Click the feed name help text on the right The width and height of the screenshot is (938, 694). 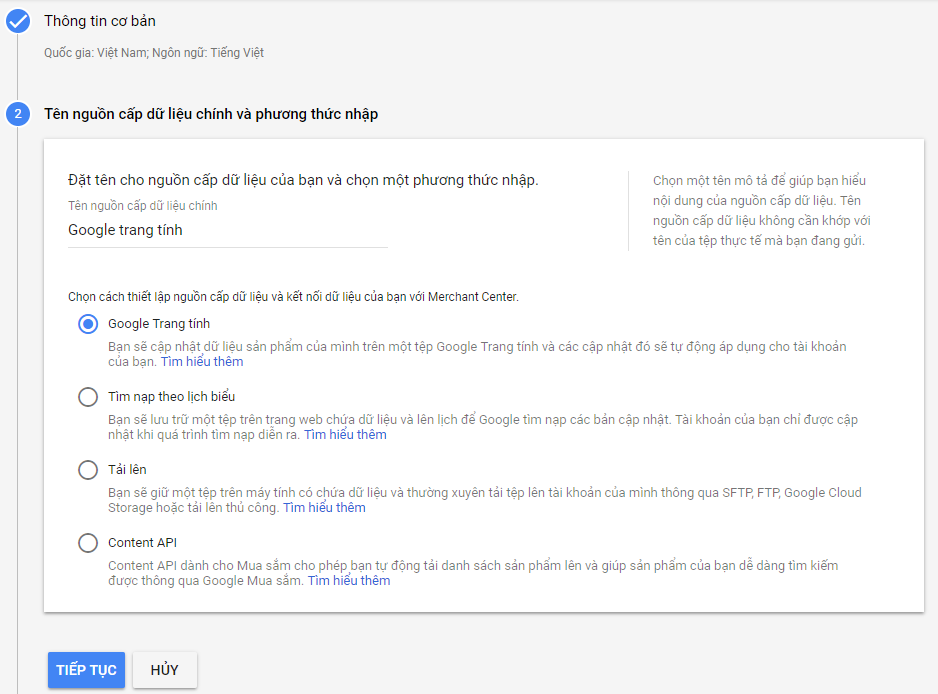click(768, 211)
